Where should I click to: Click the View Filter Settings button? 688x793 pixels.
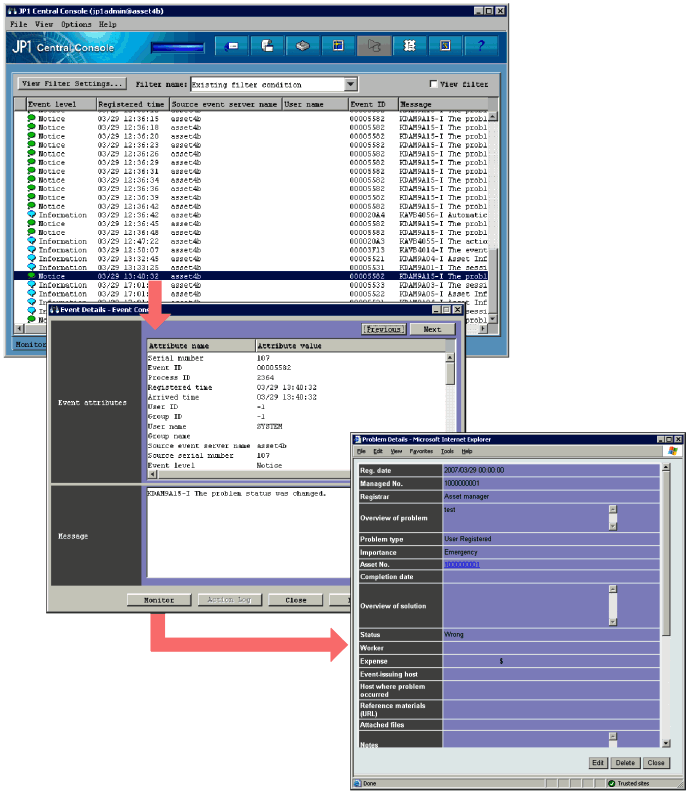pyautogui.click(x=72, y=84)
